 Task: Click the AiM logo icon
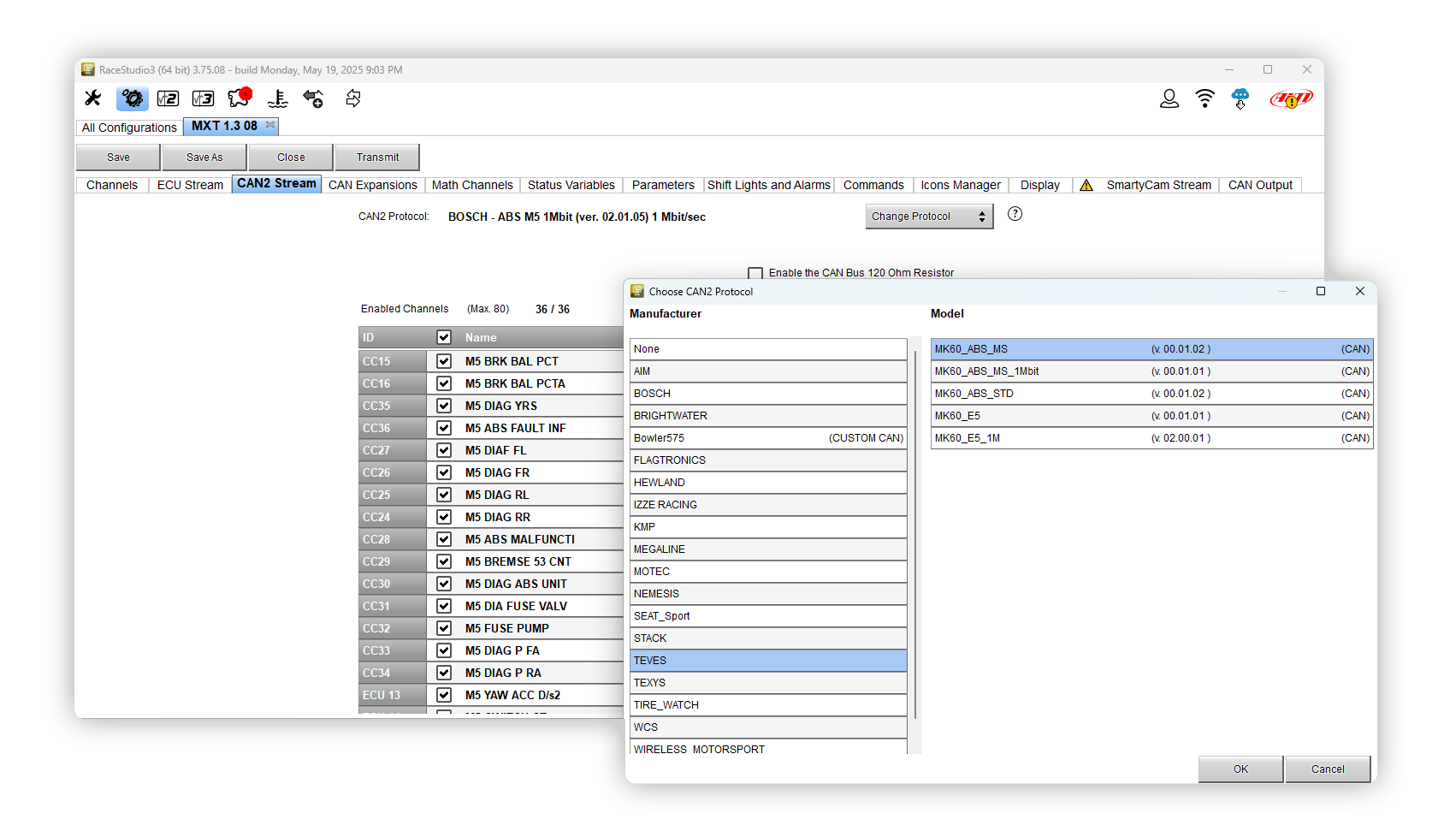(x=1291, y=99)
